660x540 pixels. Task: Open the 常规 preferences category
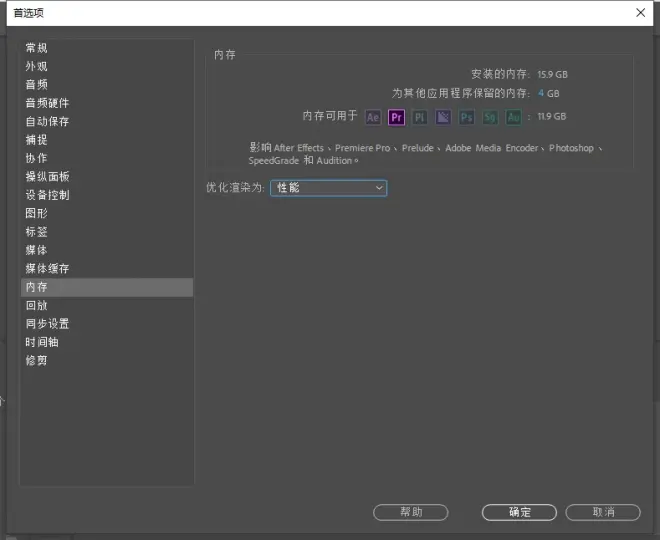[107, 48]
